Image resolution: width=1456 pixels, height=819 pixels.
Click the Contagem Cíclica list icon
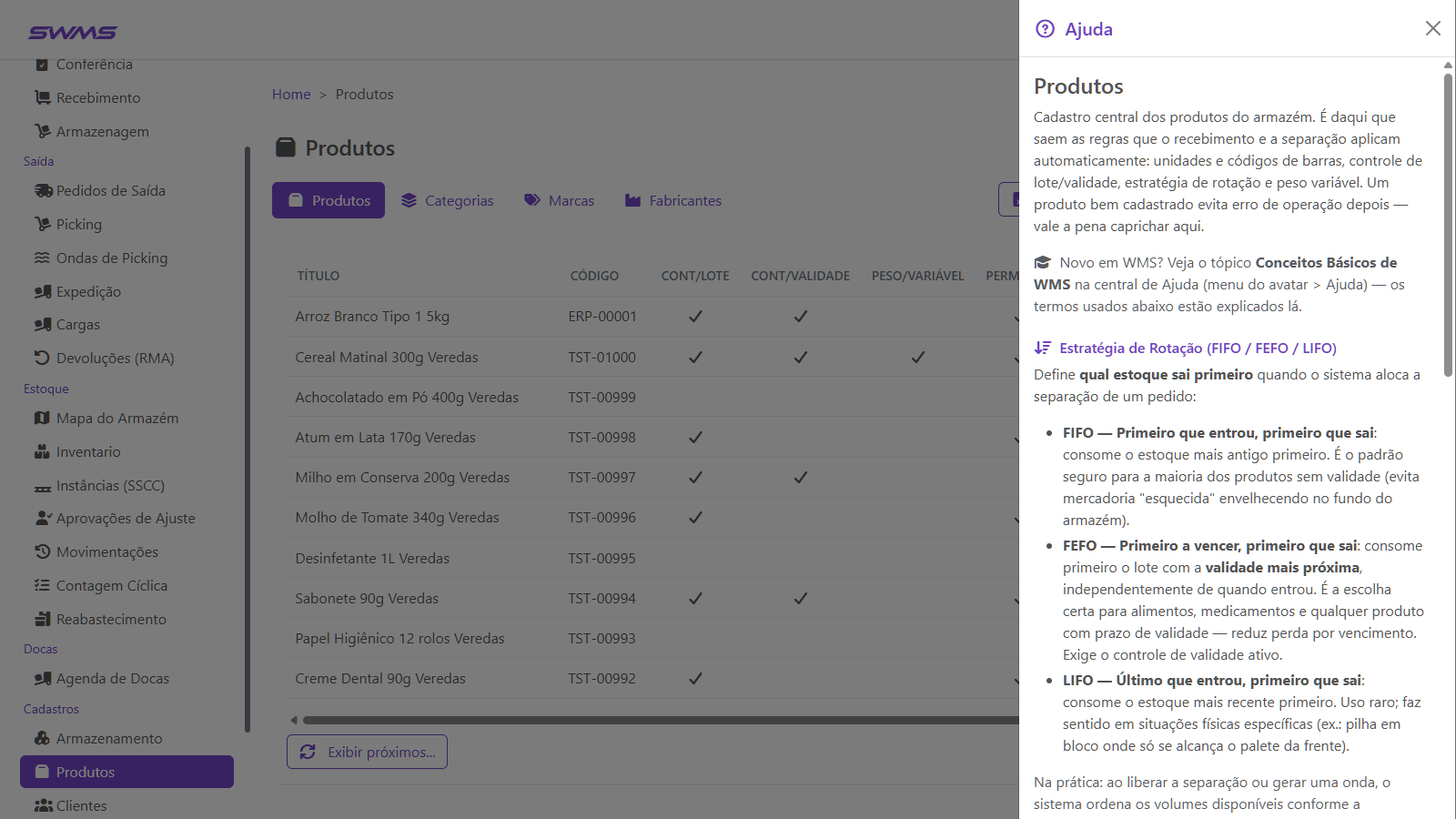pyautogui.click(x=43, y=585)
